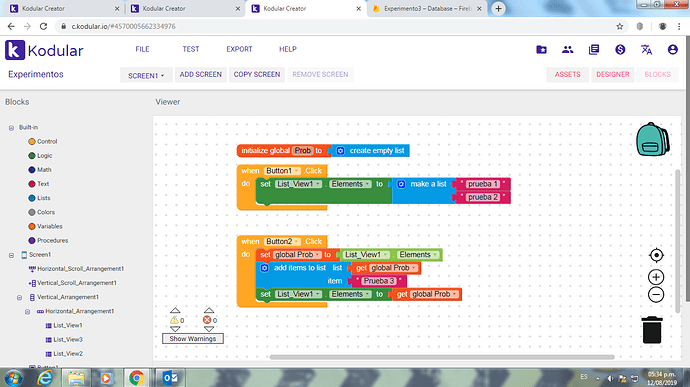
Task: Open the backpack icon in viewer
Action: coord(653,140)
